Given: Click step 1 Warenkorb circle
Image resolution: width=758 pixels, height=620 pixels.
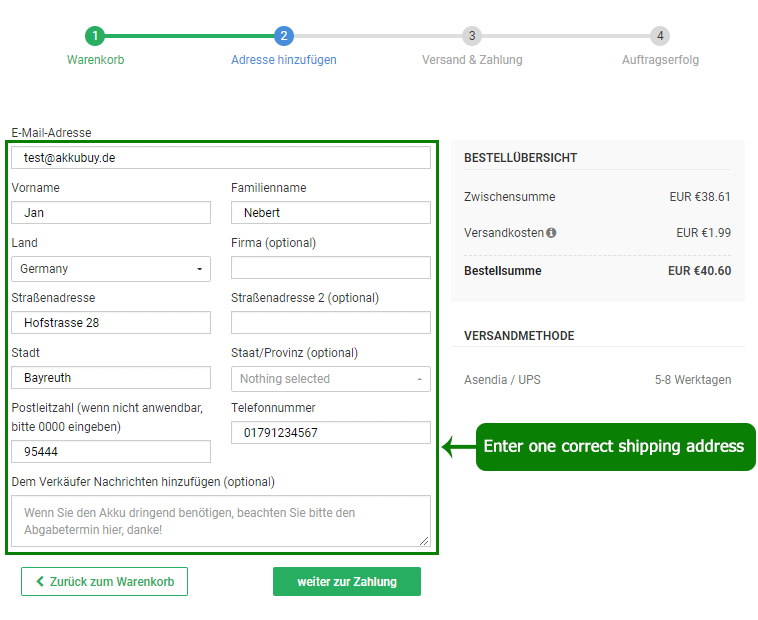Looking at the screenshot, I should click(x=95, y=36).
